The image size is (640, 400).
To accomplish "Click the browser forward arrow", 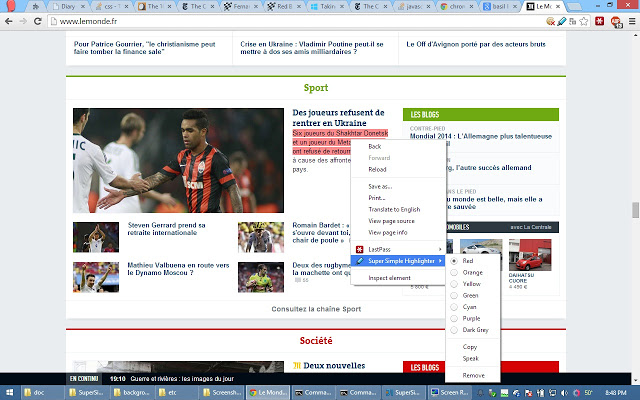I will 23,21.
